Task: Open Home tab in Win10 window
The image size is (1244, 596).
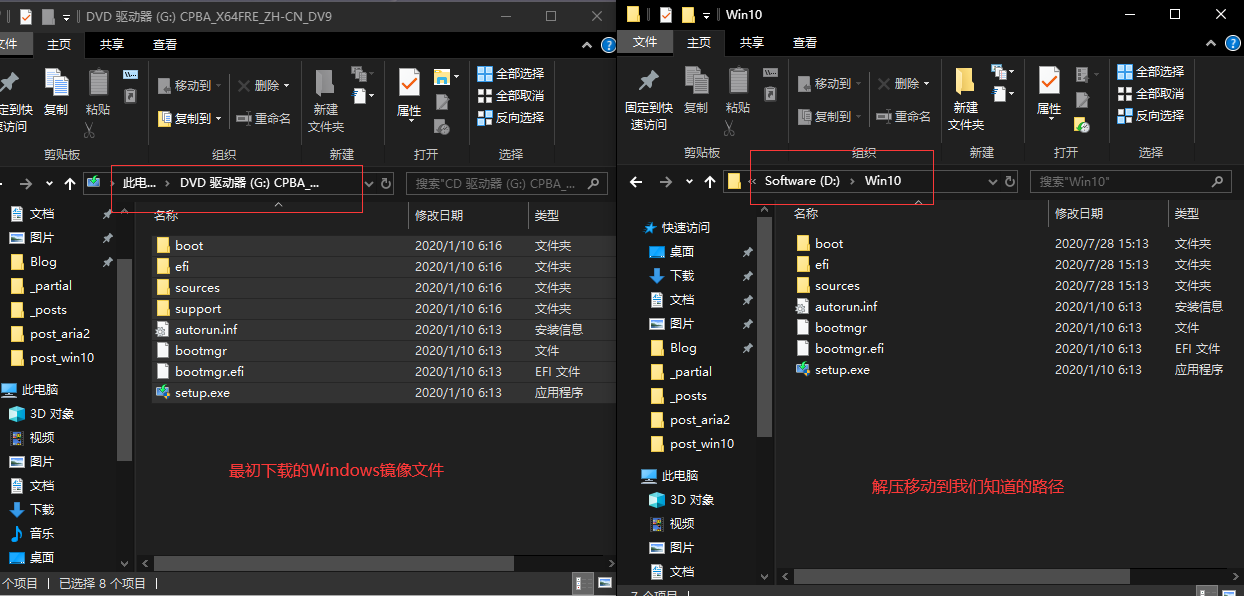Action: 698,42
